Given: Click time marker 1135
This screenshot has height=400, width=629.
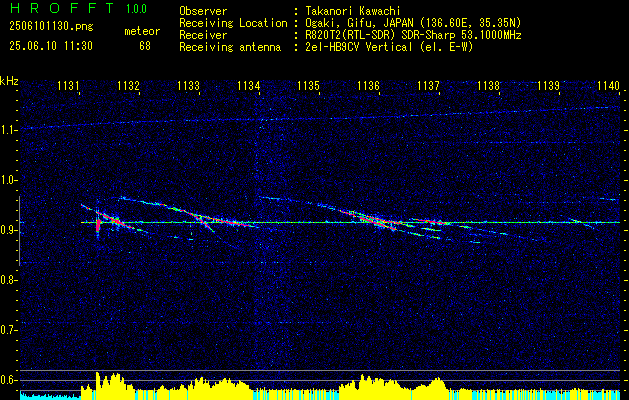Looking at the screenshot, I should [308, 86].
